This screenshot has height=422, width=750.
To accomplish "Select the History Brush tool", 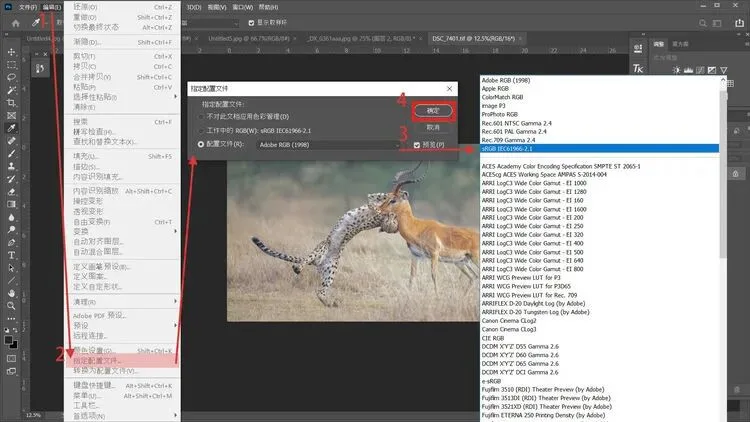I will click(11, 179).
